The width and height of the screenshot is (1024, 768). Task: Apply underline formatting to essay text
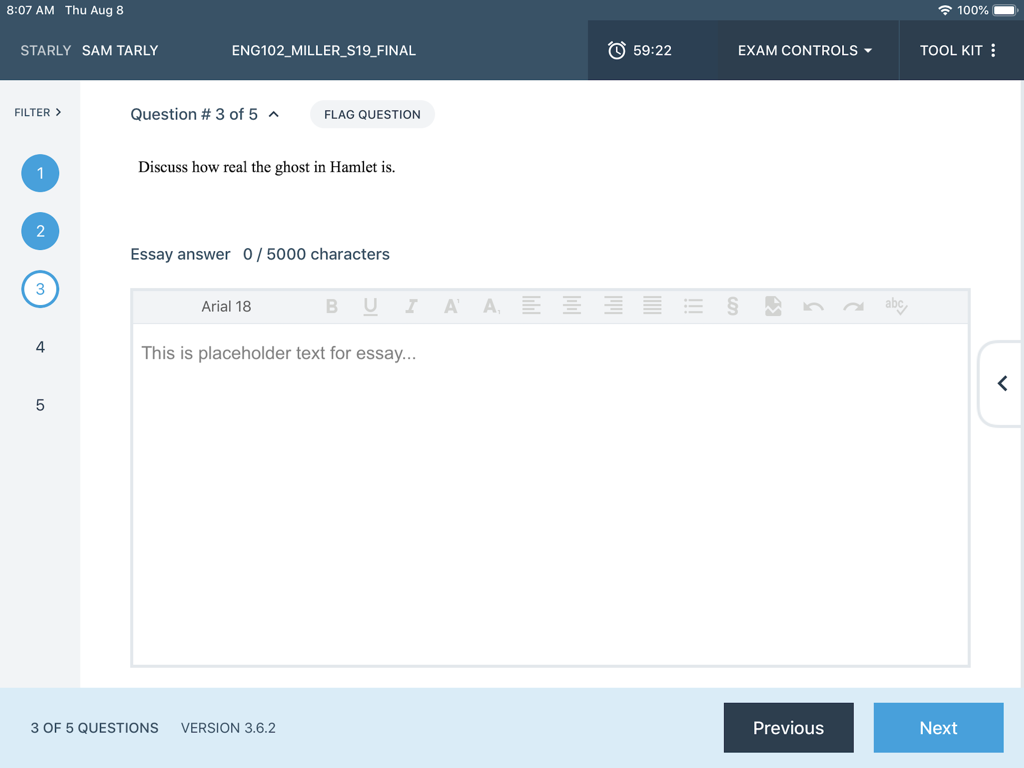pyautogui.click(x=371, y=306)
